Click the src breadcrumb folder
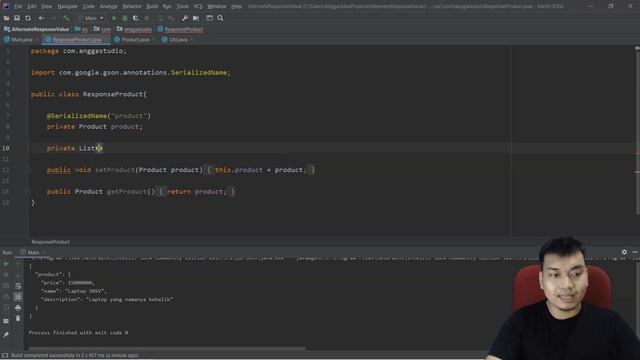The height and width of the screenshot is (360, 640). [x=81, y=29]
